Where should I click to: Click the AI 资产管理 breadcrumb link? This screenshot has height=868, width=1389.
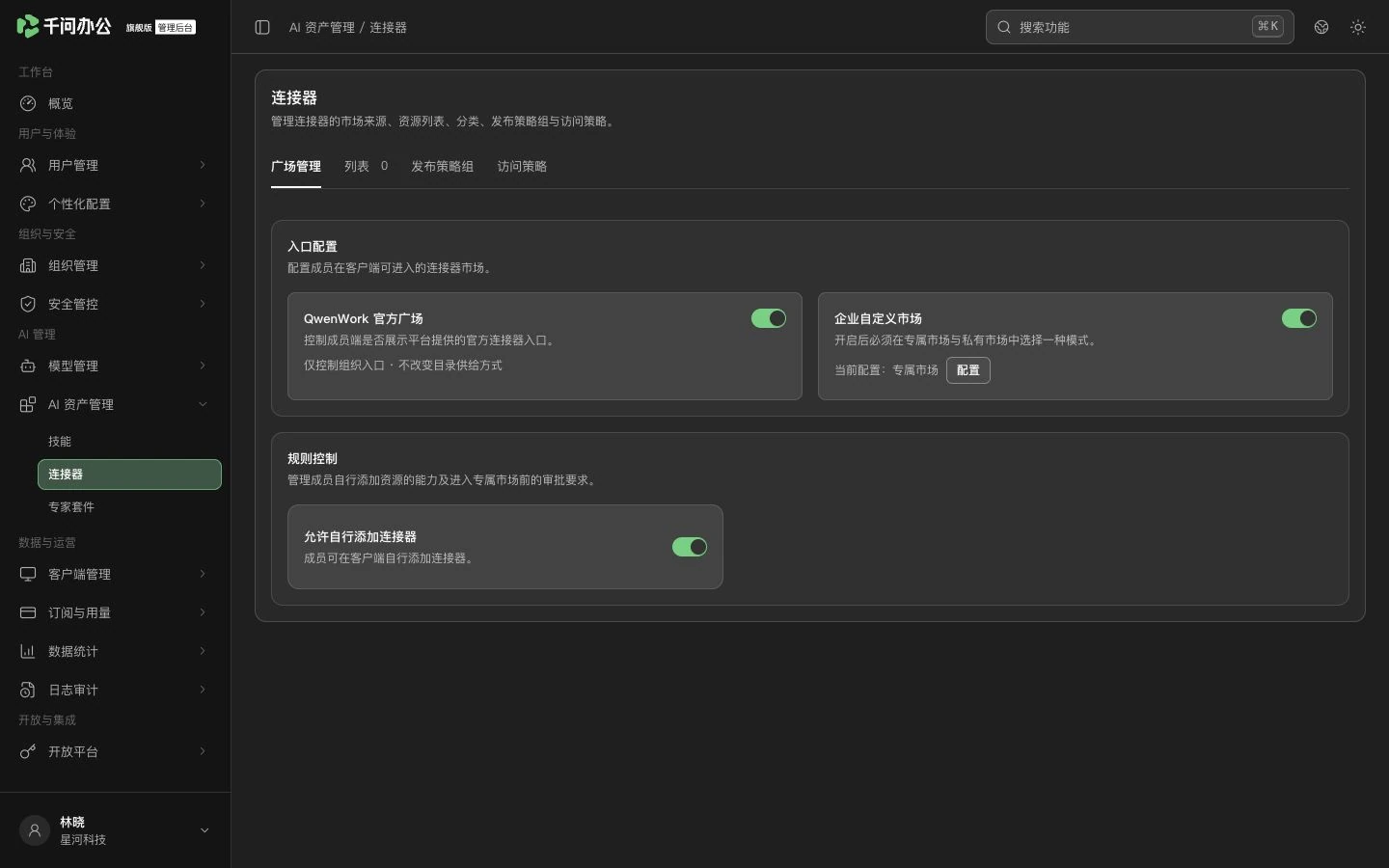coord(322,27)
